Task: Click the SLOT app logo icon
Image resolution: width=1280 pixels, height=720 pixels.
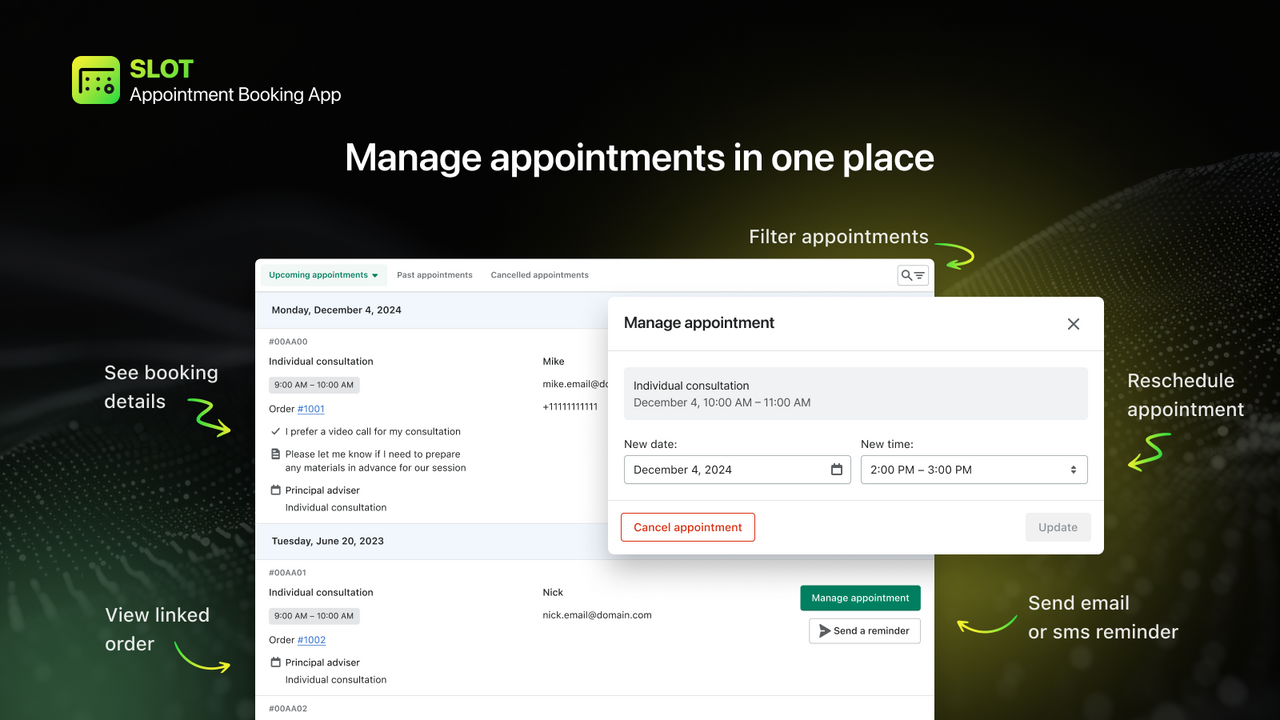Action: pyautogui.click(x=96, y=80)
